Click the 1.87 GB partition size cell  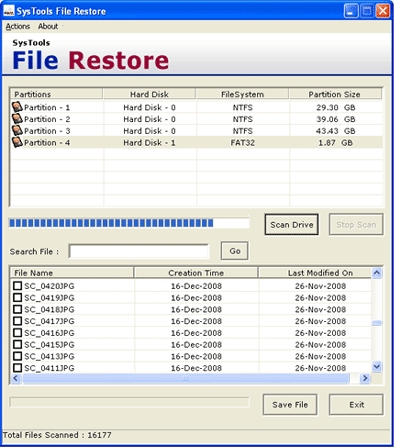pos(335,143)
